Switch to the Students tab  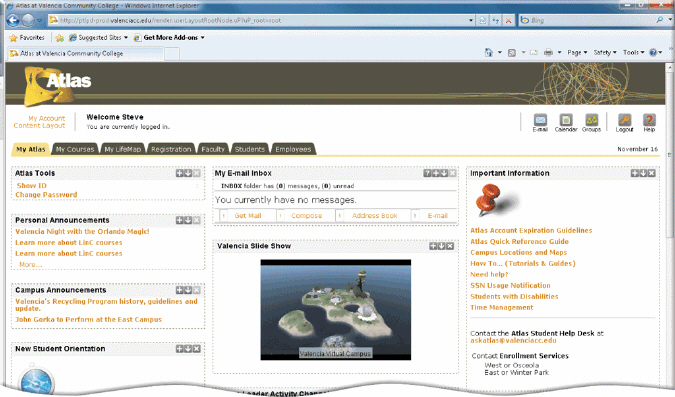point(250,149)
